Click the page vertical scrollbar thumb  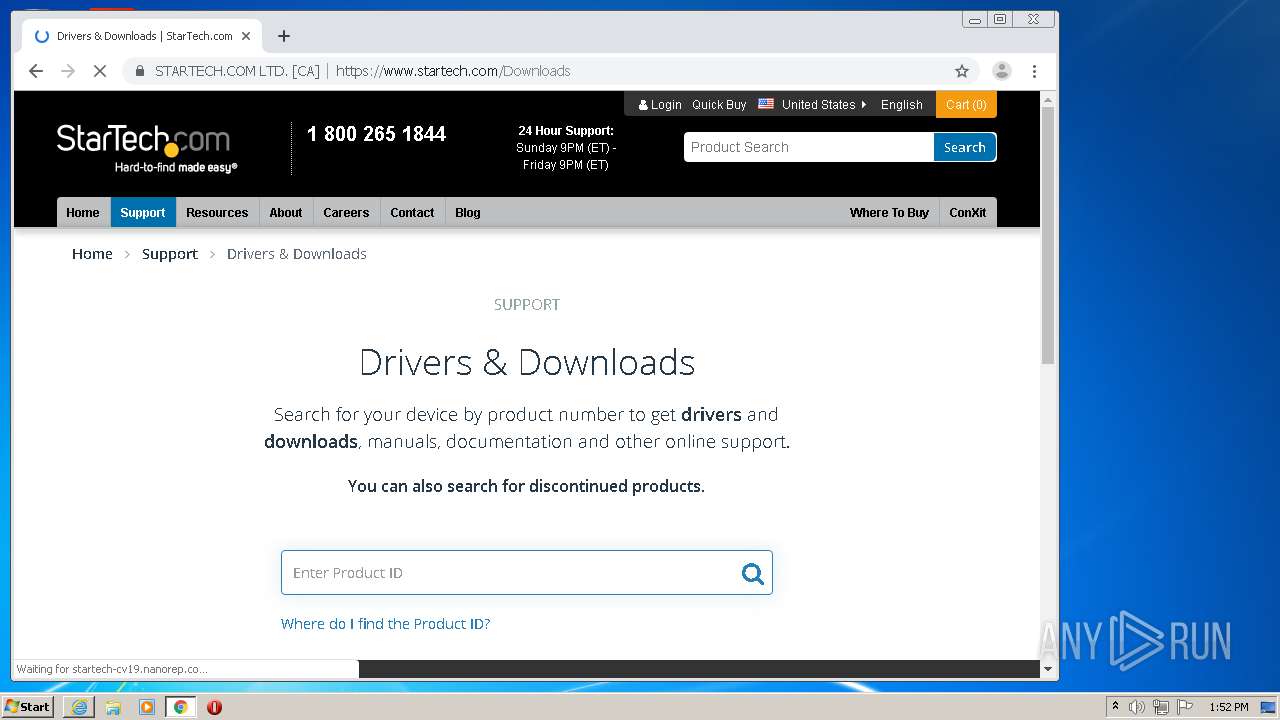pyautogui.click(x=1048, y=235)
